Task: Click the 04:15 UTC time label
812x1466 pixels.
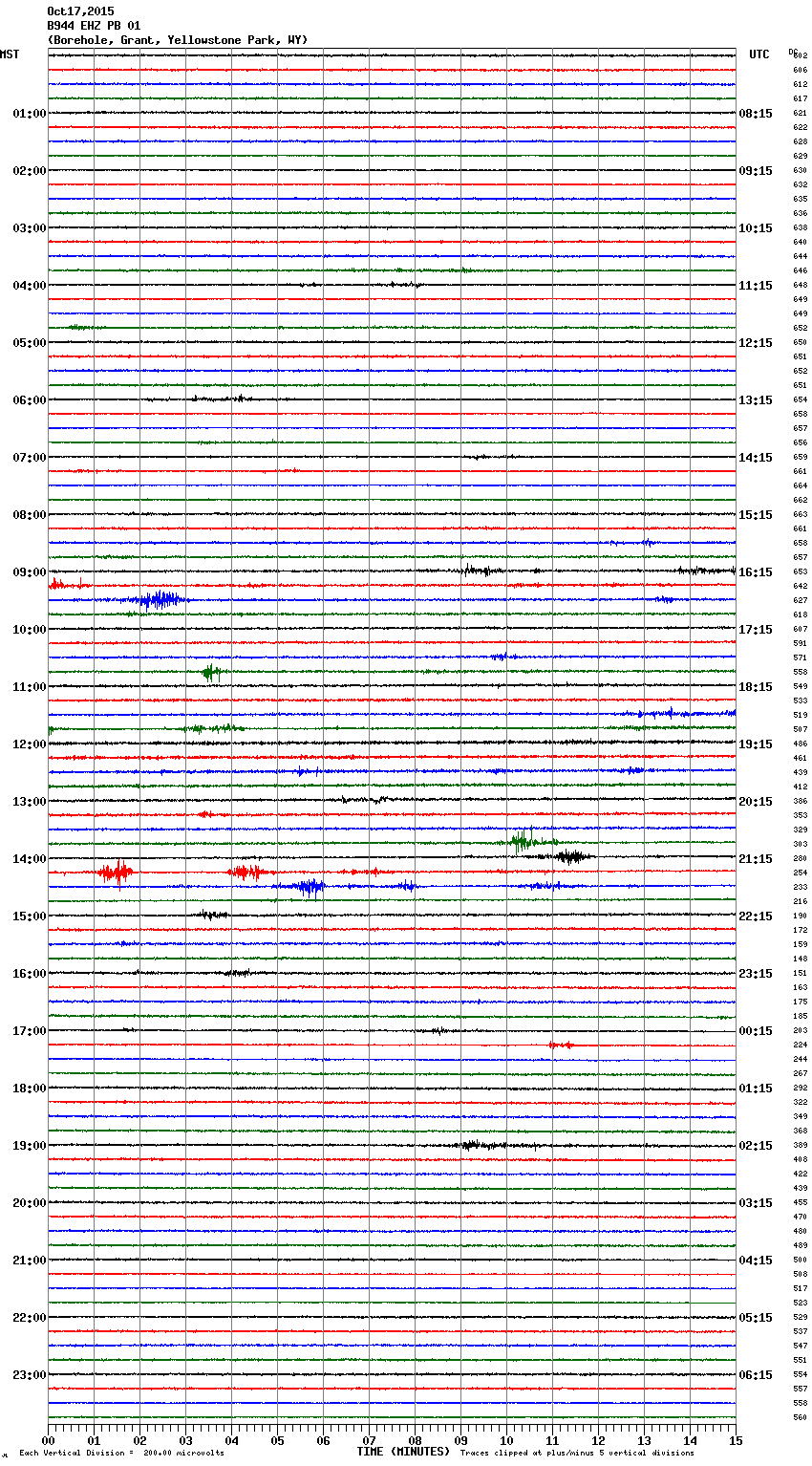Action: 756,1261
